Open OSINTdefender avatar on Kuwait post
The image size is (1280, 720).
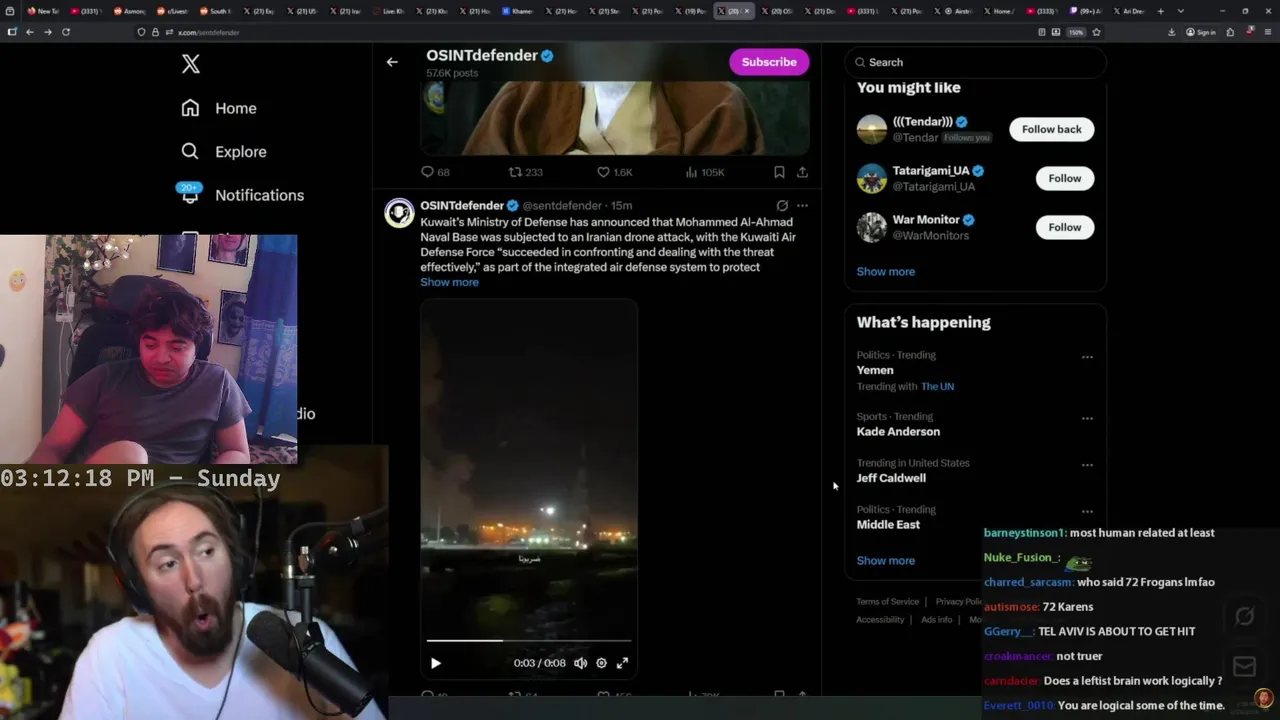(x=399, y=212)
